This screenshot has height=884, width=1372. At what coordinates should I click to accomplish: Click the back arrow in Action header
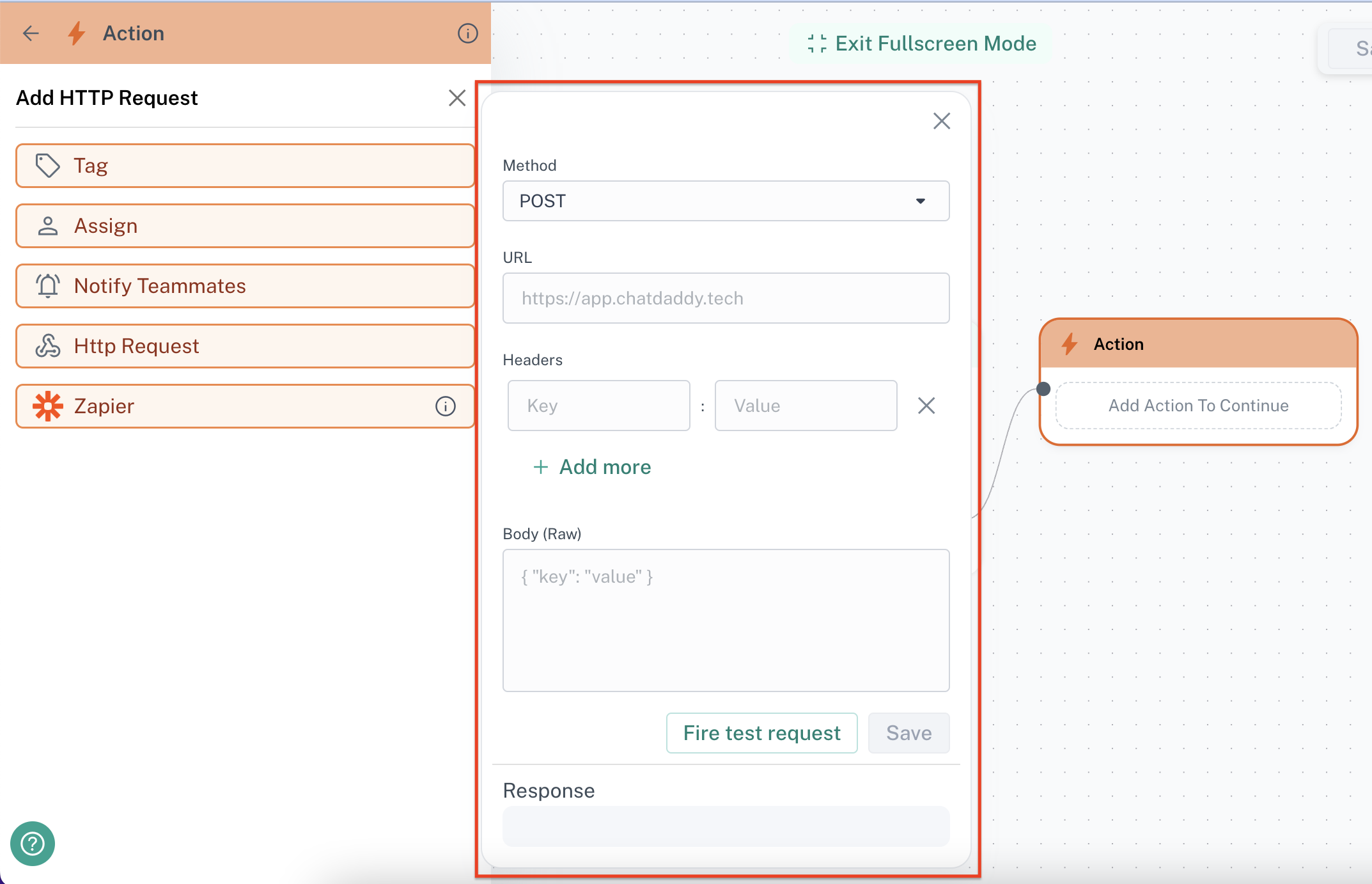pyautogui.click(x=31, y=33)
